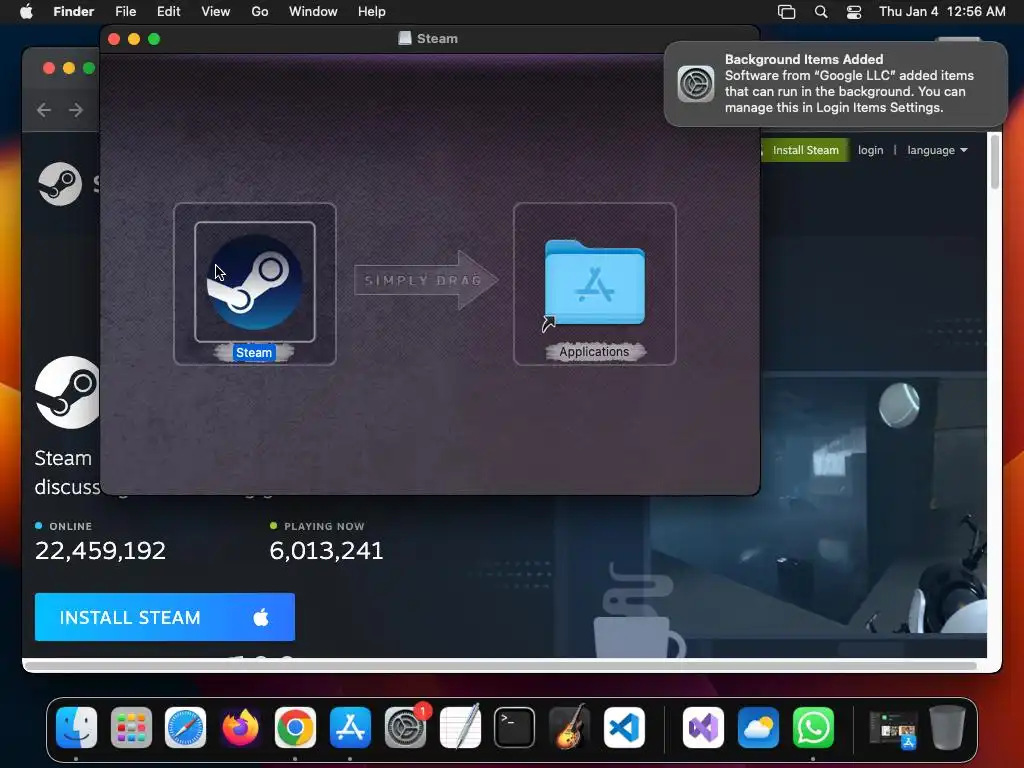The height and width of the screenshot is (768, 1024).
Task: Open the File menu
Action: click(125, 12)
